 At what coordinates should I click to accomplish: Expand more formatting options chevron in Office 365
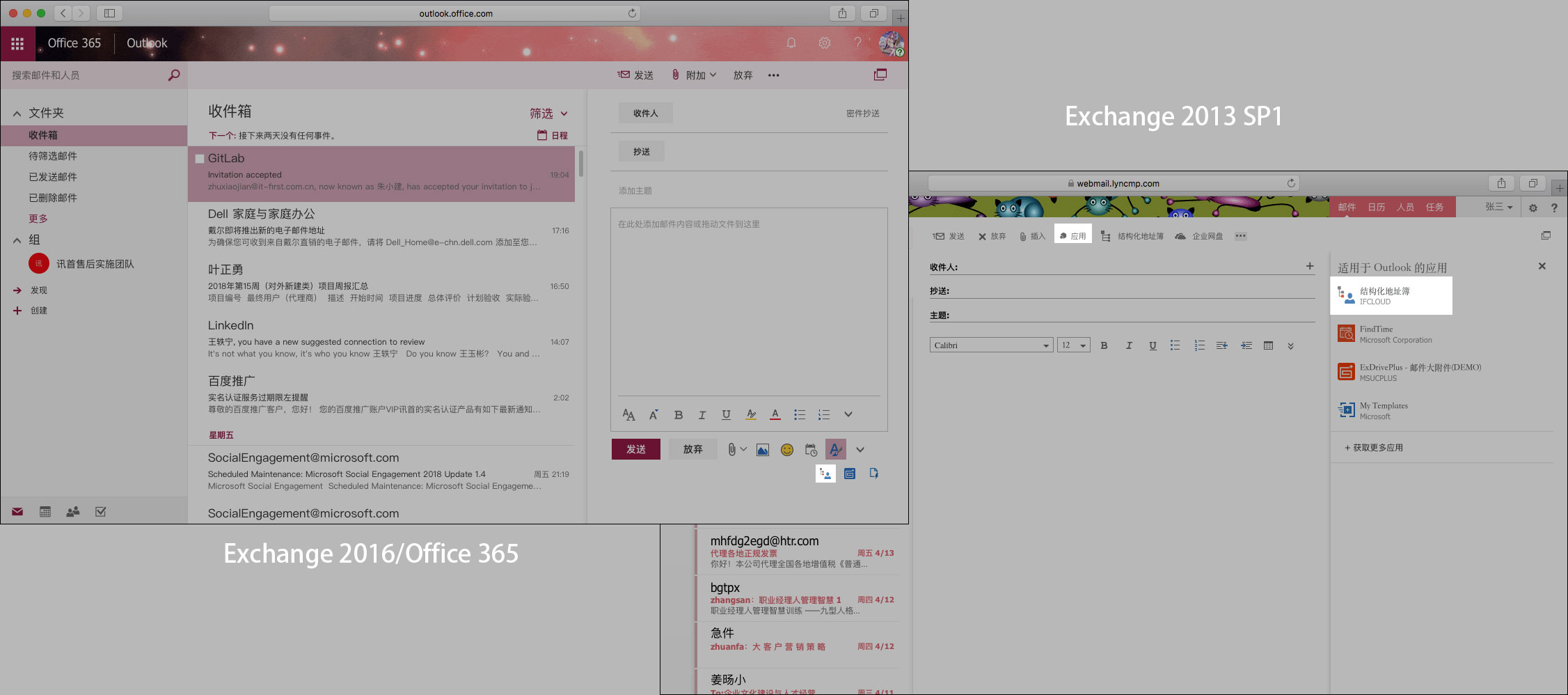pyautogui.click(x=848, y=414)
